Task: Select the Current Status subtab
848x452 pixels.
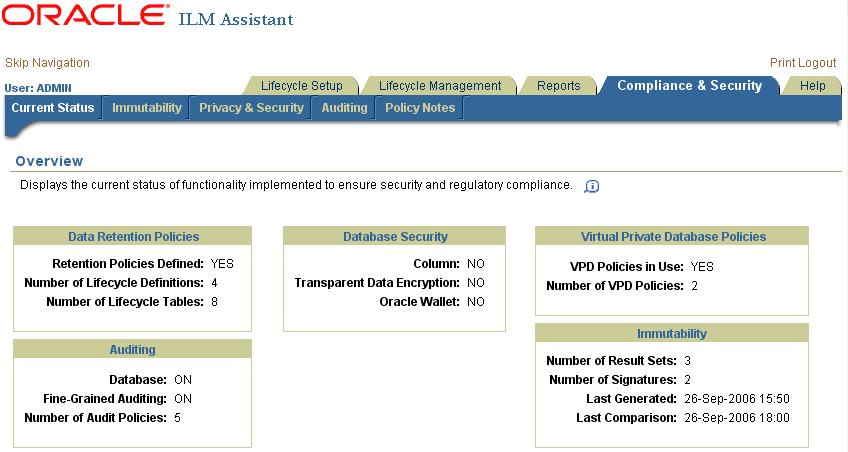Action: pyautogui.click(x=52, y=108)
